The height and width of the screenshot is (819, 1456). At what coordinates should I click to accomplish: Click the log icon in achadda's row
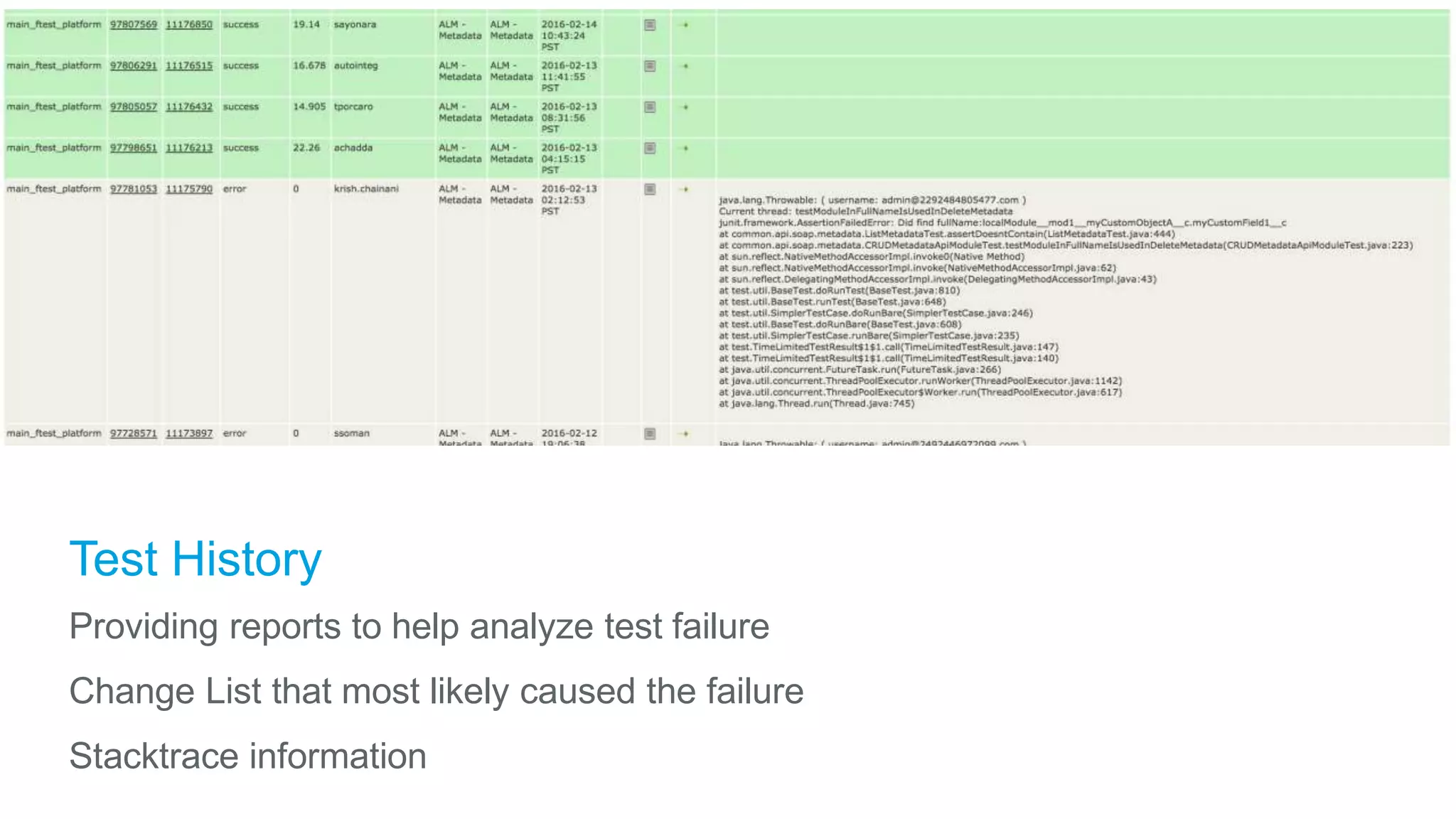pos(650,149)
